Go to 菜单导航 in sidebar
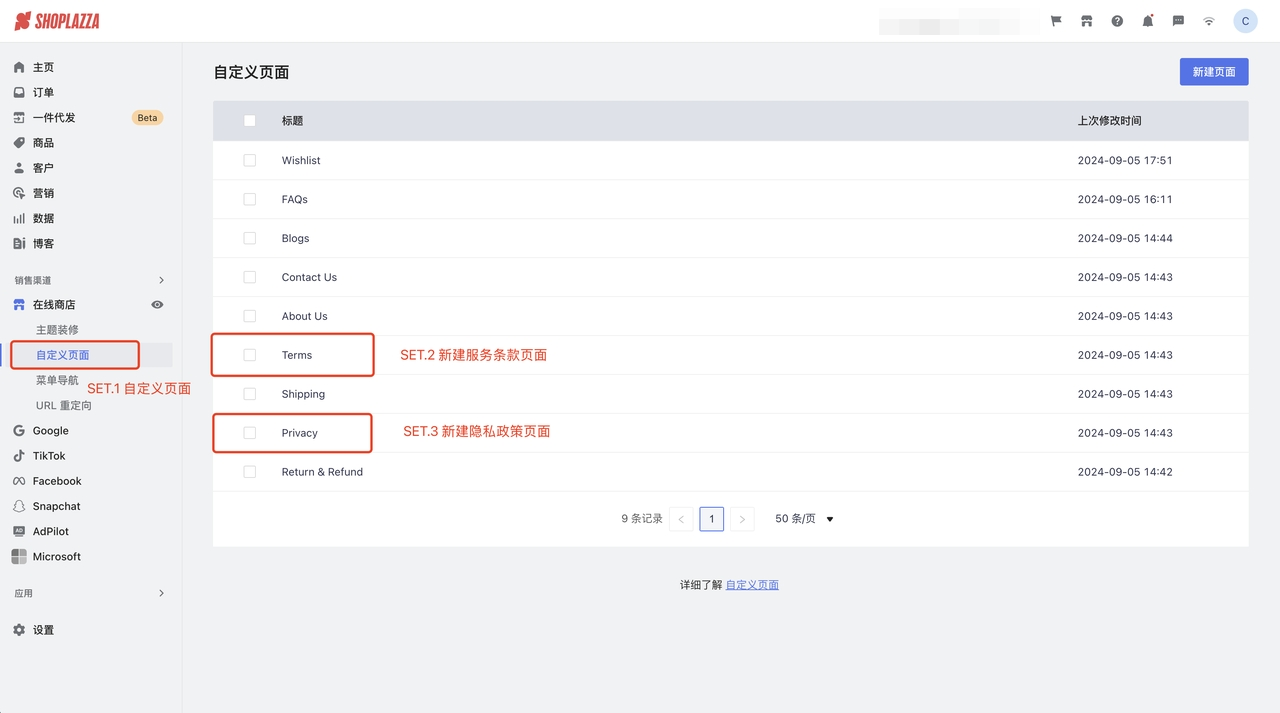 (x=57, y=380)
